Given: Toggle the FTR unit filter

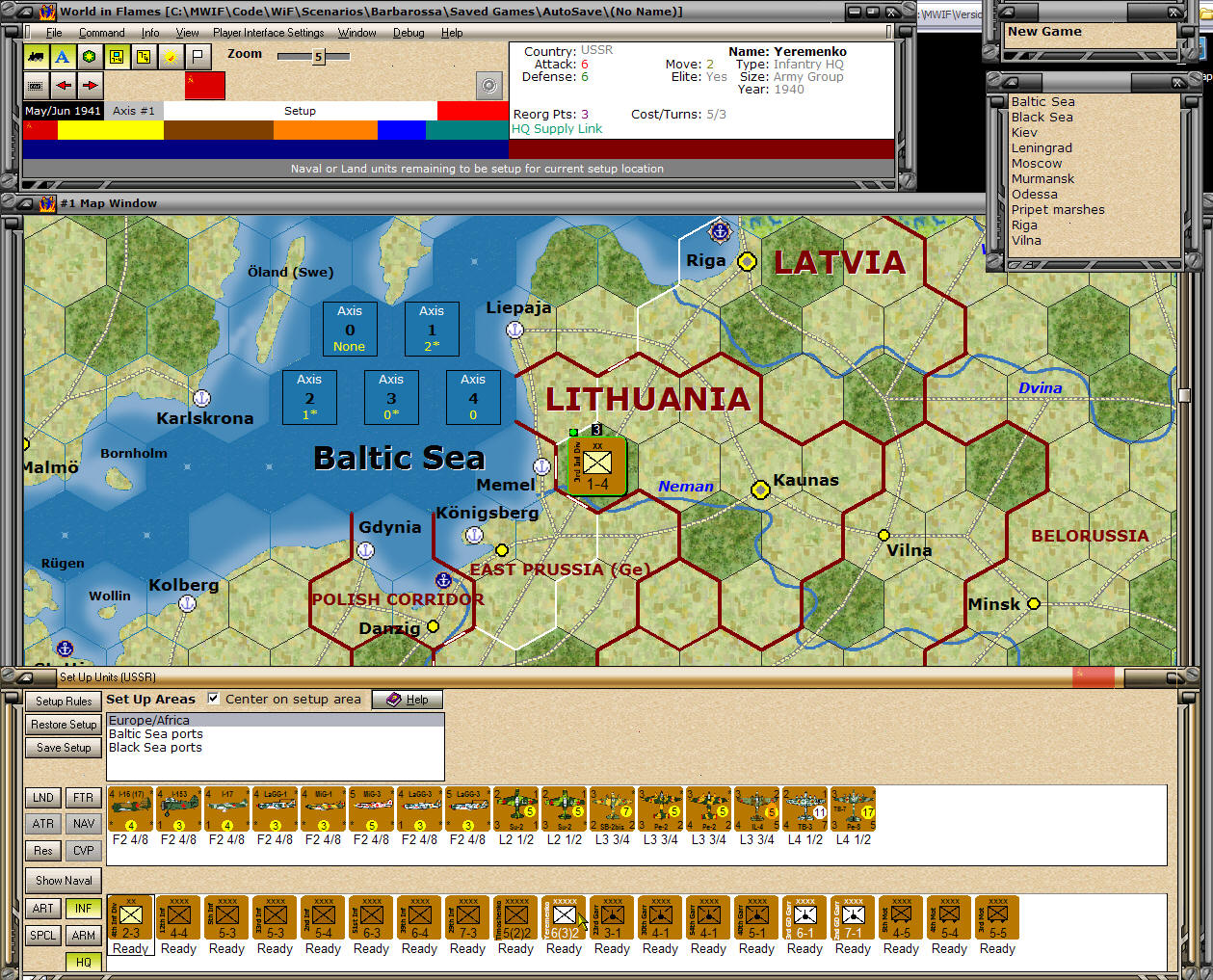Looking at the screenshot, I should point(84,798).
